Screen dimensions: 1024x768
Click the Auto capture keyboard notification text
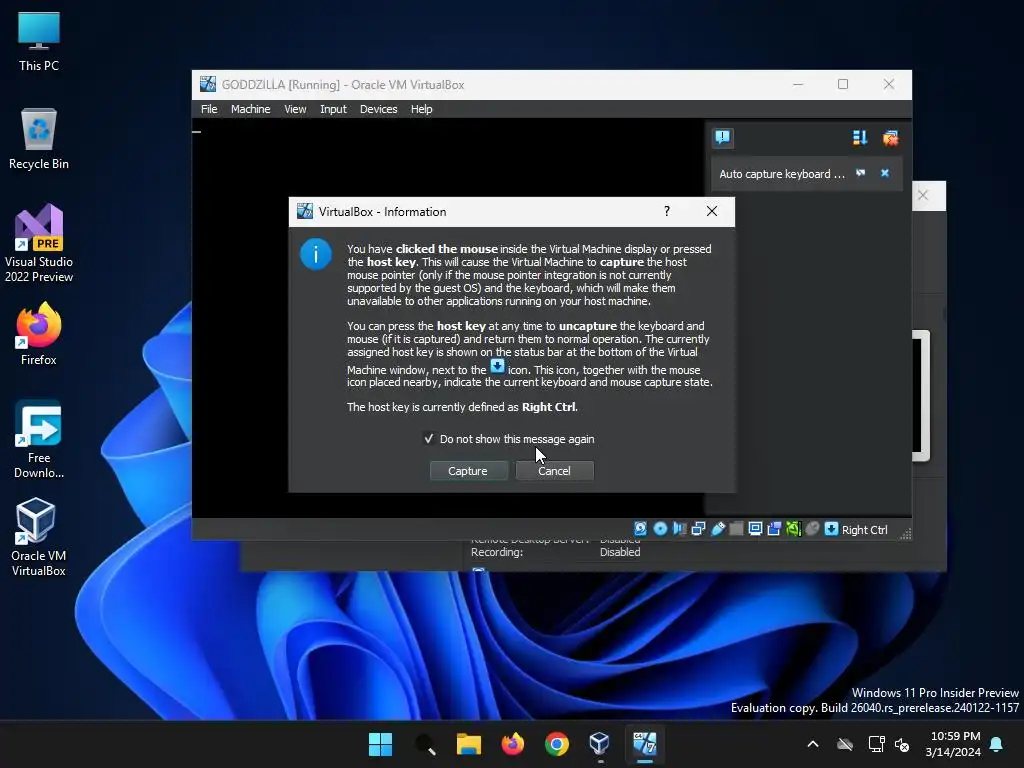pyautogui.click(x=782, y=174)
